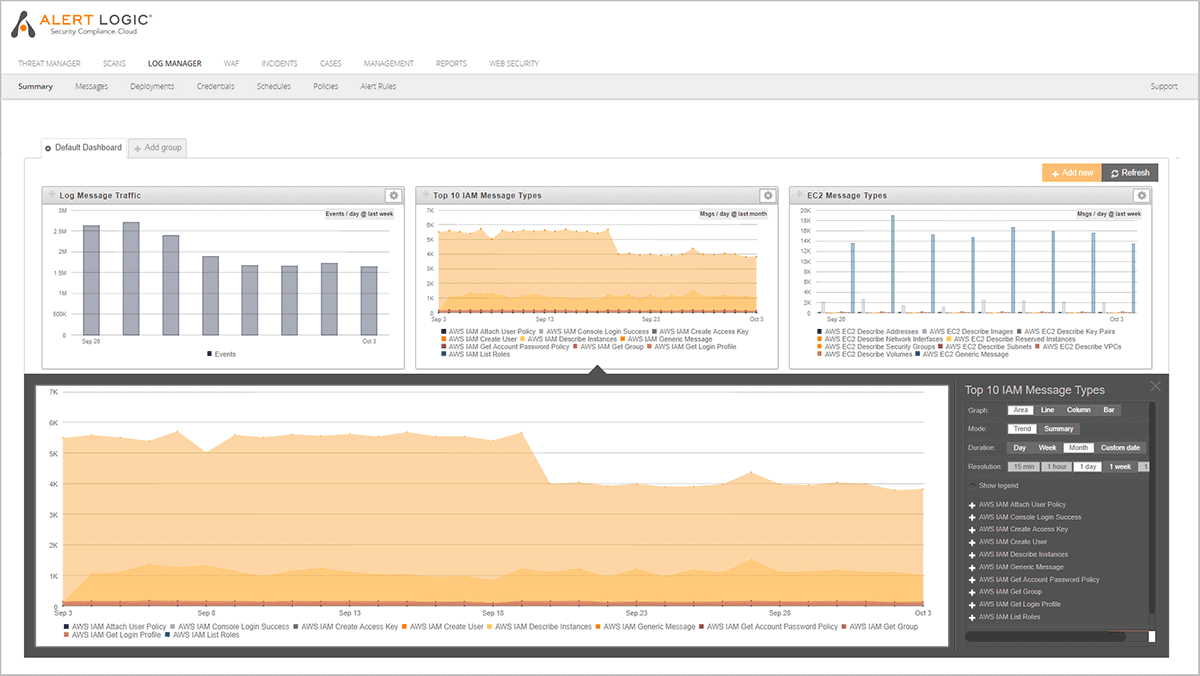Image resolution: width=1200 pixels, height=676 pixels.
Task: Close the Top 10 IAM config panel
Action: (1155, 386)
